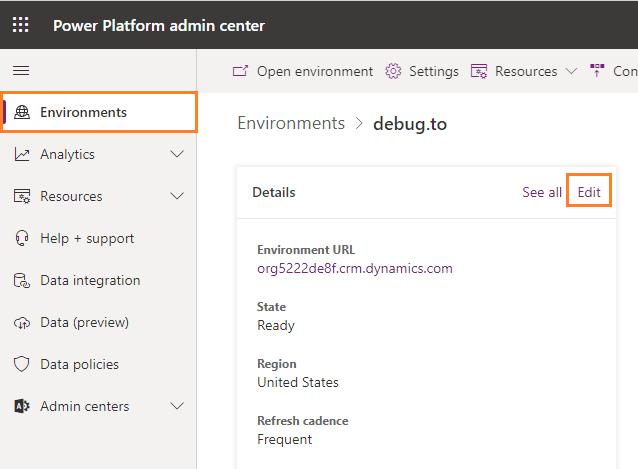Screen dimensions: 638x469
Task: Collapse the navigation hamburger menu
Action: (21, 71)
